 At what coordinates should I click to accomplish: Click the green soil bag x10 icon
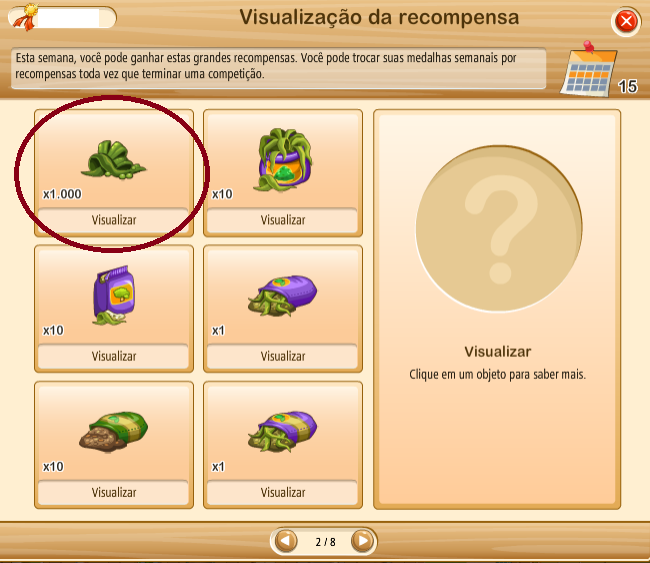coord(113,432)
